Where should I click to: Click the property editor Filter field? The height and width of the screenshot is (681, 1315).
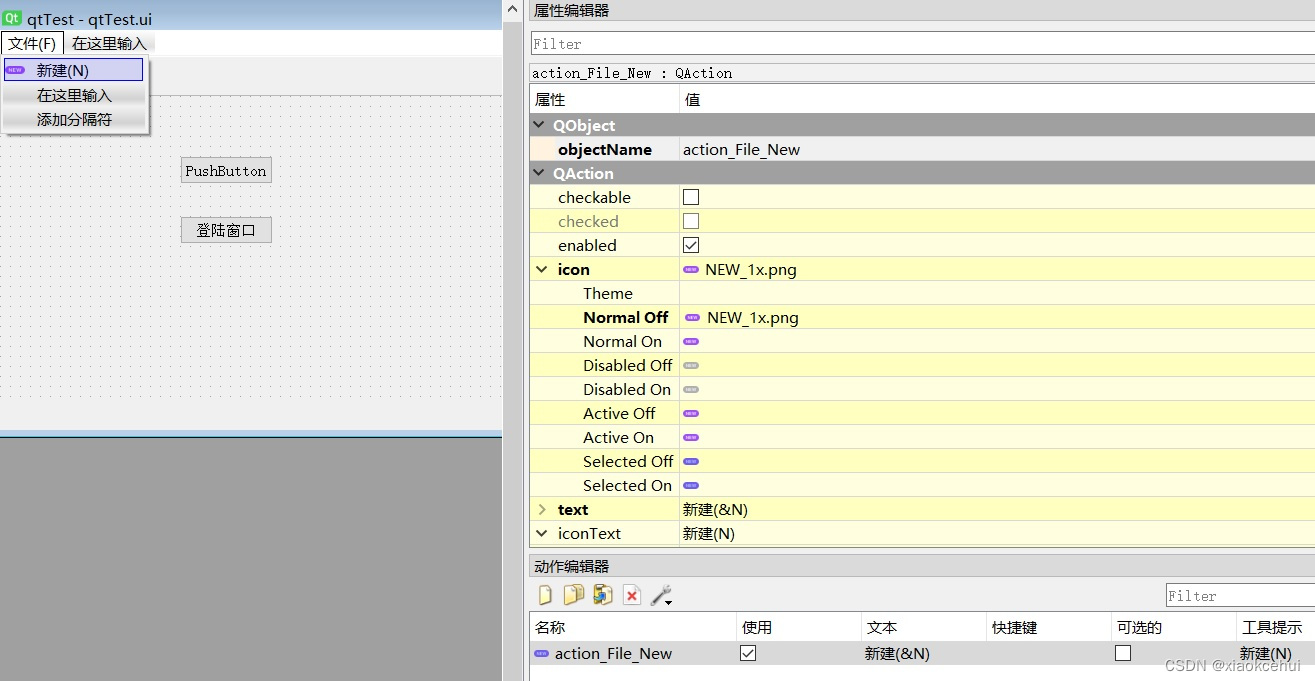click(x=920, y=44)
